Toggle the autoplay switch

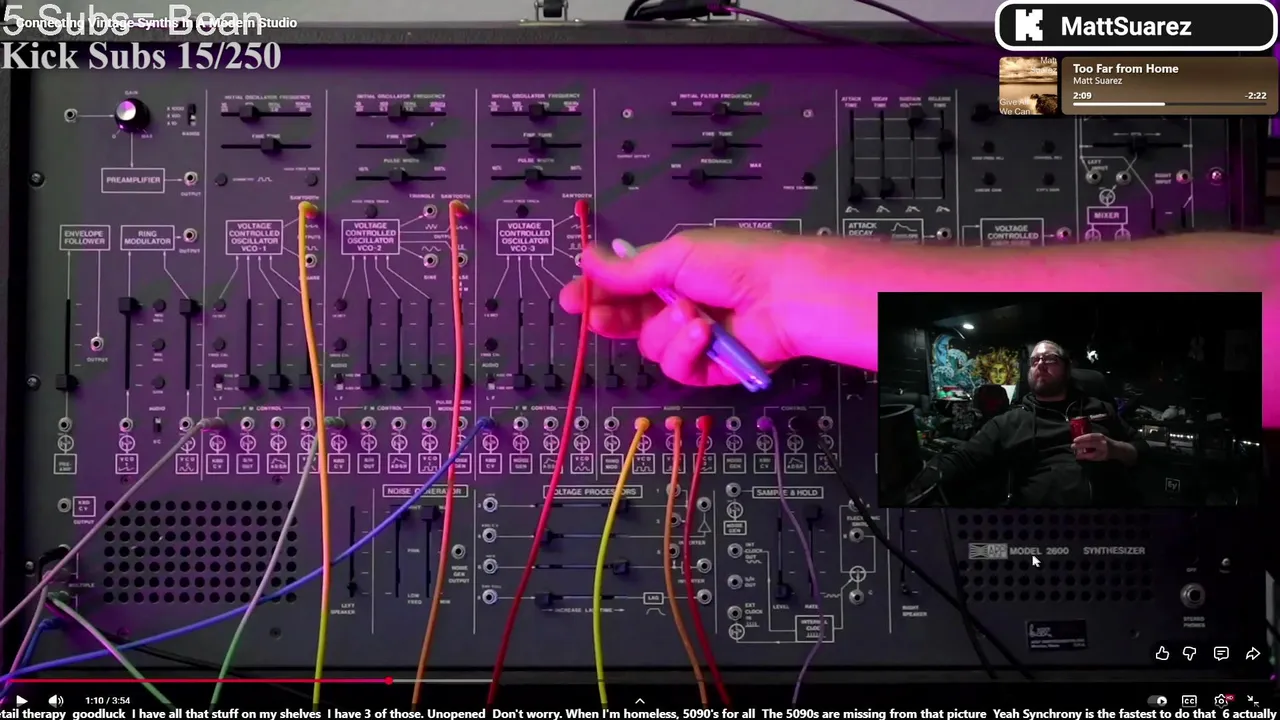(1158, 701)
